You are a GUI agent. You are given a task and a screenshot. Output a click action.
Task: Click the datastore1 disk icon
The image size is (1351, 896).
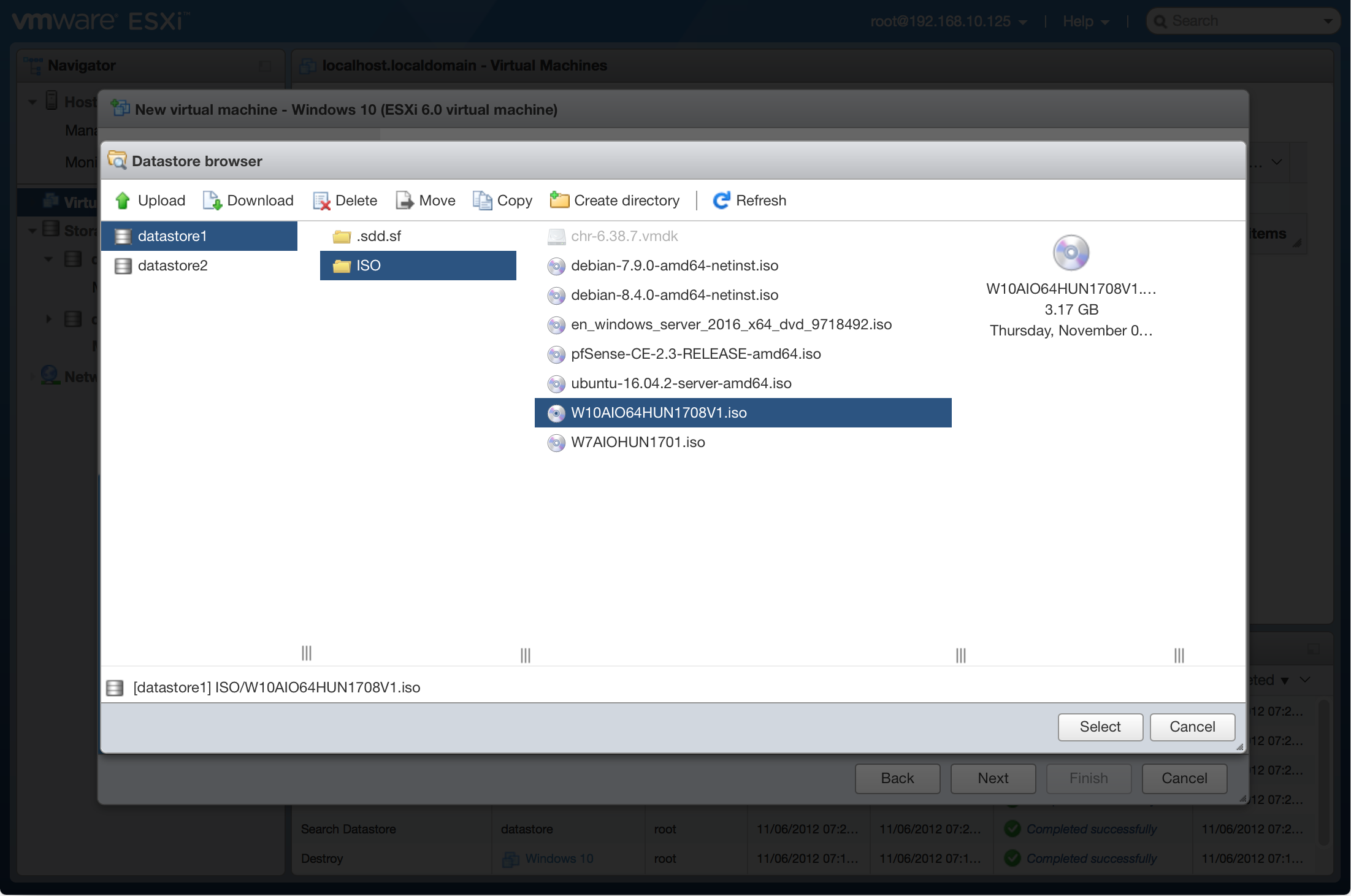[123, 236]
